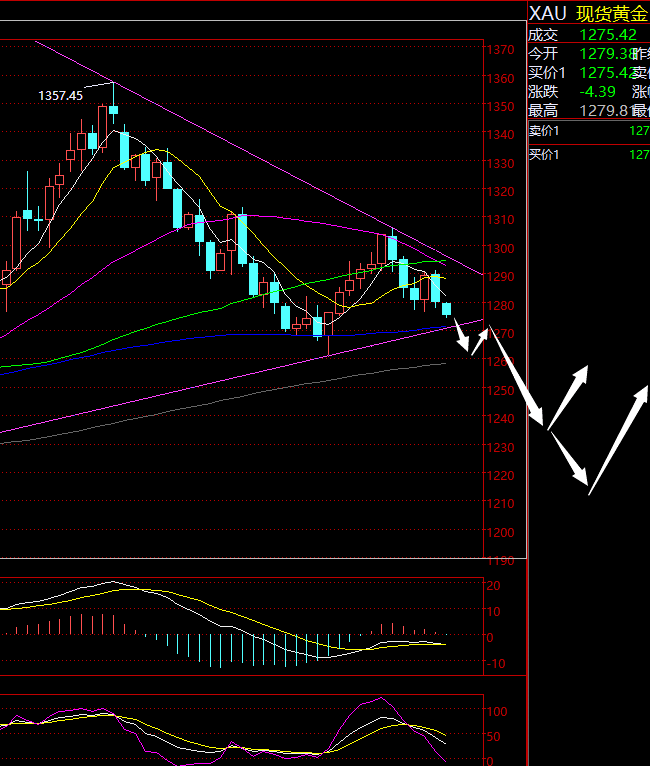The height and width of the screenshot is (766, 650).
Task: Click the -10 label on MACD axis
Action: [495, 663]
